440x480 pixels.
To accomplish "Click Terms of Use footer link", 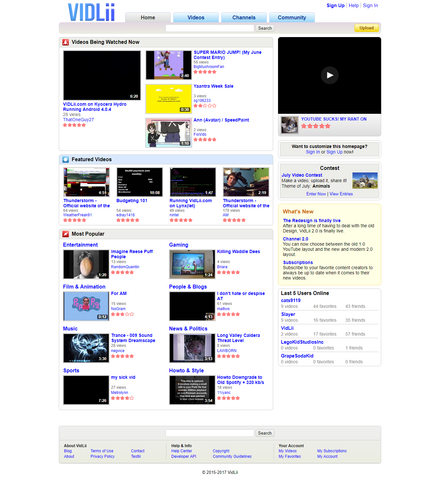I will pyautogui.click(x=102, y=451).
